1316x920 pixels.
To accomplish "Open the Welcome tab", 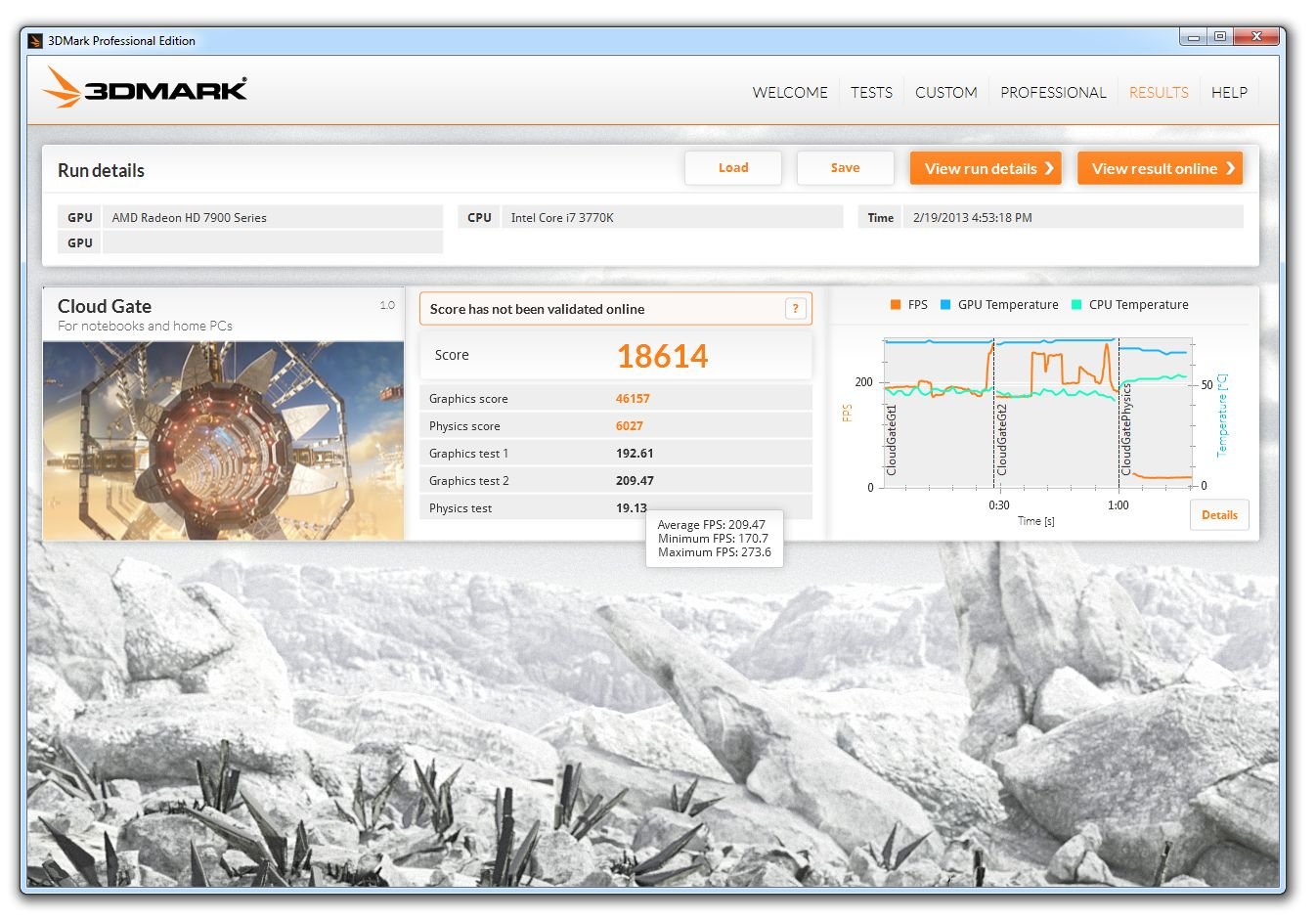I will click(790, 92).
